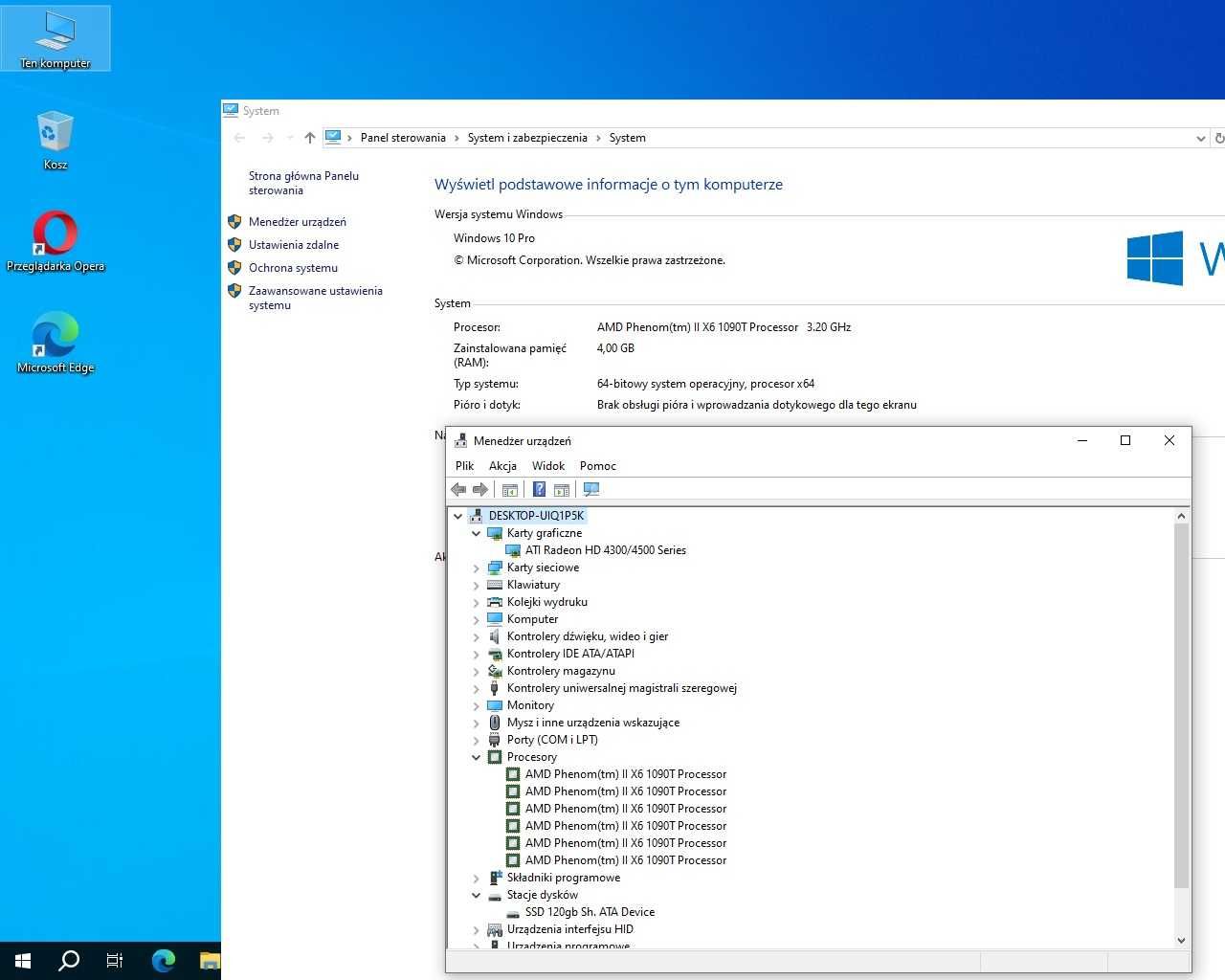Select the first AMD Phenom II X6 processor entry
The width and height of the screenshot is (1225, 980).
pyautogui.click(x=625, y=774)
